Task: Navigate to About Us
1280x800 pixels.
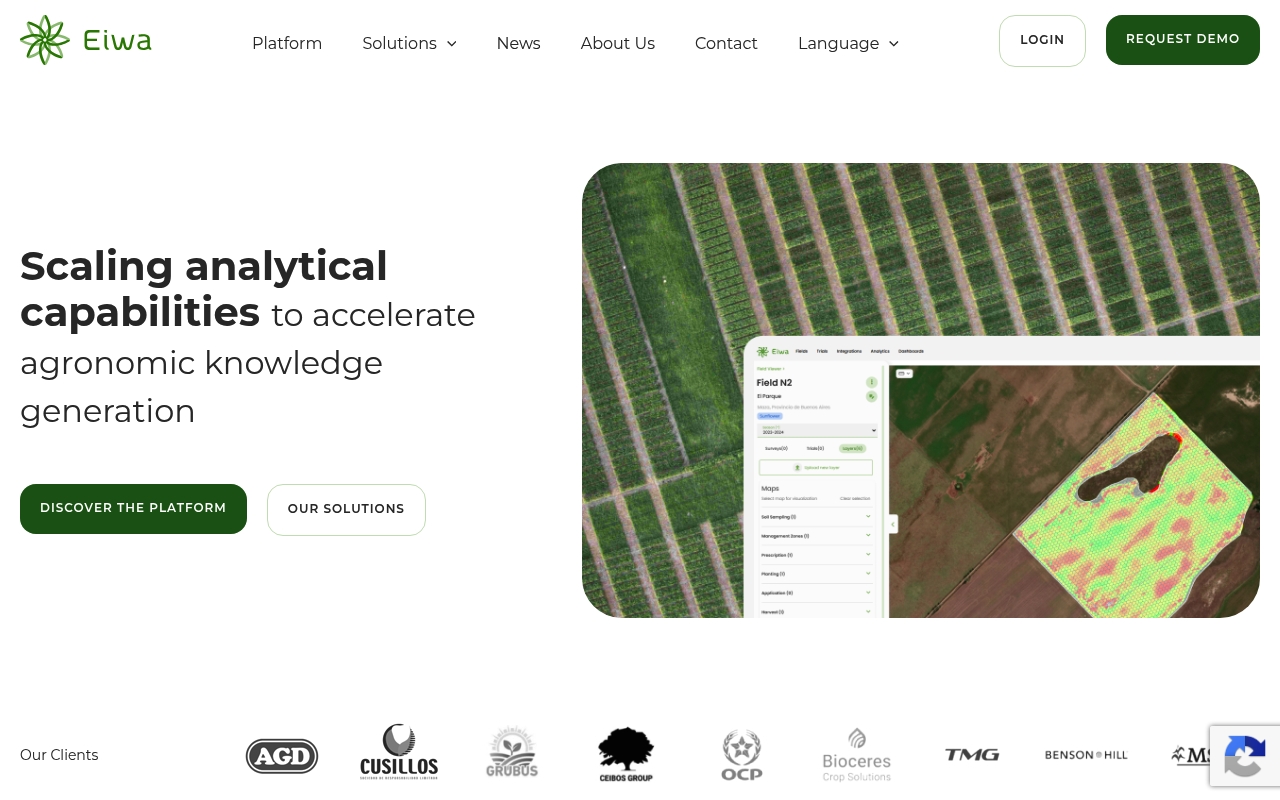Action: tap(618, 43)
